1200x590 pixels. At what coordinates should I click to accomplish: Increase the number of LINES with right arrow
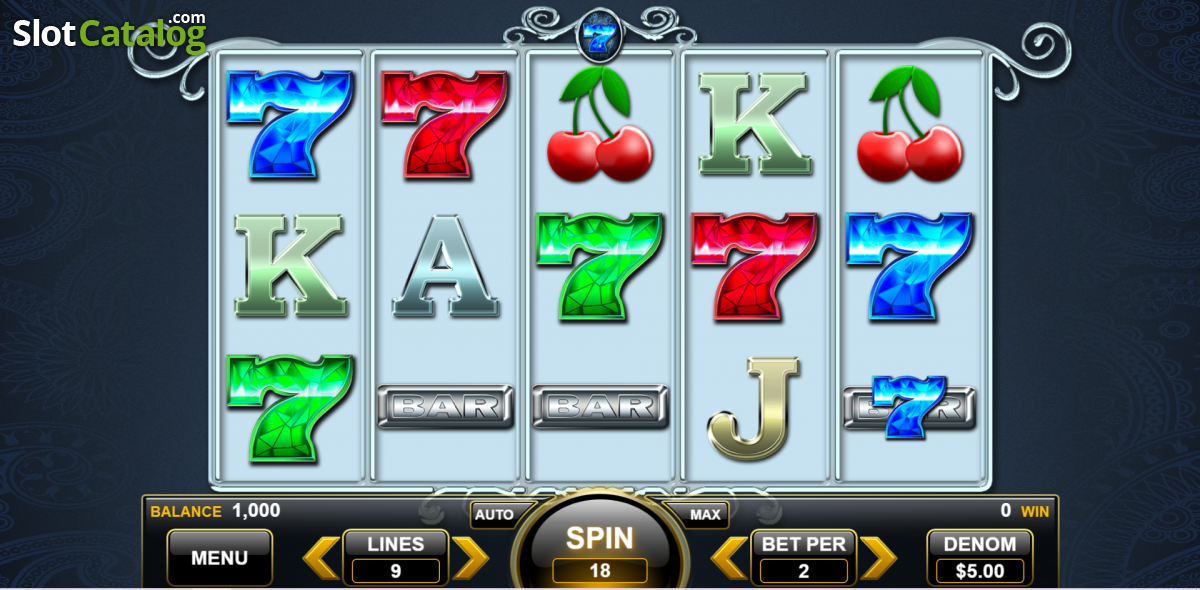(470, 557)
